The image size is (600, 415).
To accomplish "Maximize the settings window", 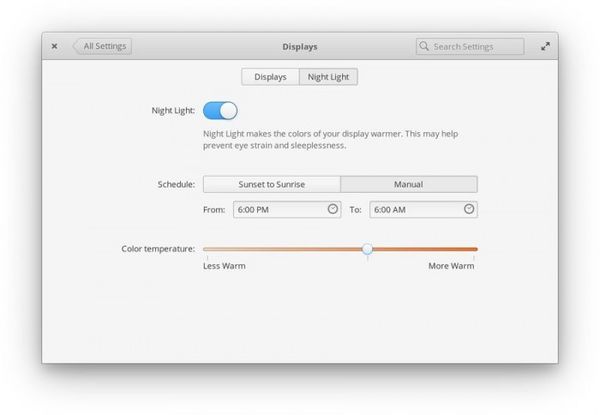I will [x=545, y=46].
